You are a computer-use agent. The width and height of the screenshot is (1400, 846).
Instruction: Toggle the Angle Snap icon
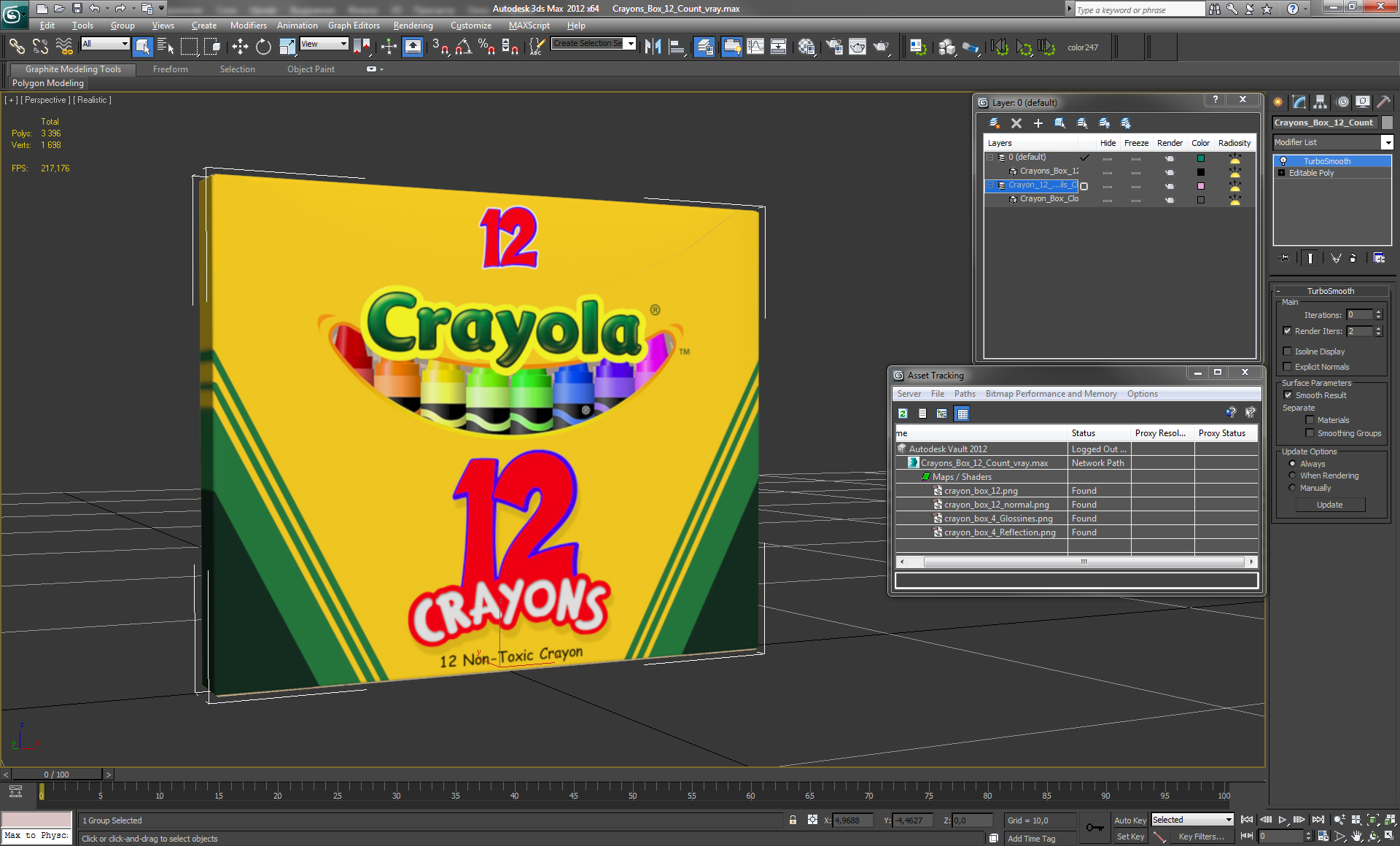pyautogui.click(x=463, y=47)
